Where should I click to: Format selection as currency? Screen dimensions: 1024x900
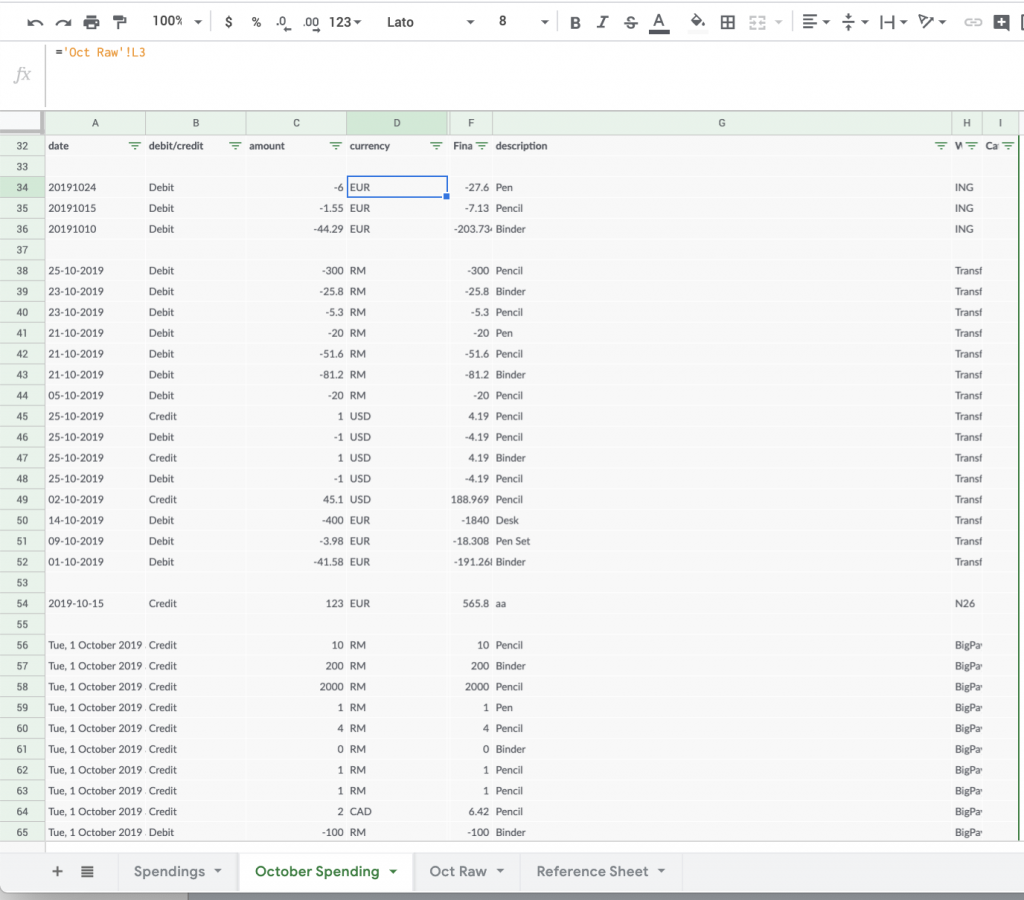[x=228, y=22]
